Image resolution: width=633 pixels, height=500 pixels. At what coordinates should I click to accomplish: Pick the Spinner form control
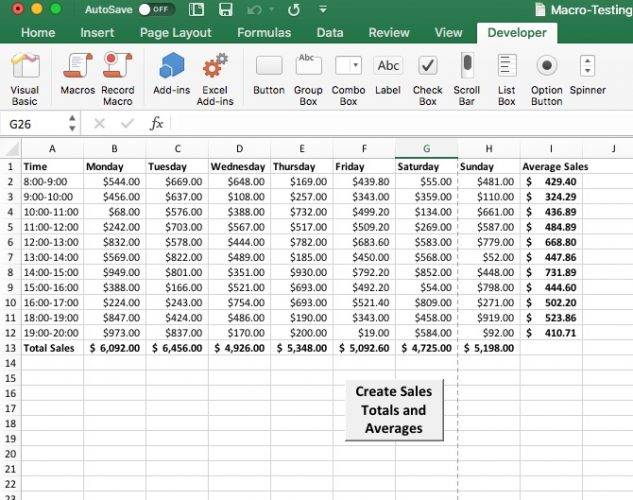[x=587, y=78]
